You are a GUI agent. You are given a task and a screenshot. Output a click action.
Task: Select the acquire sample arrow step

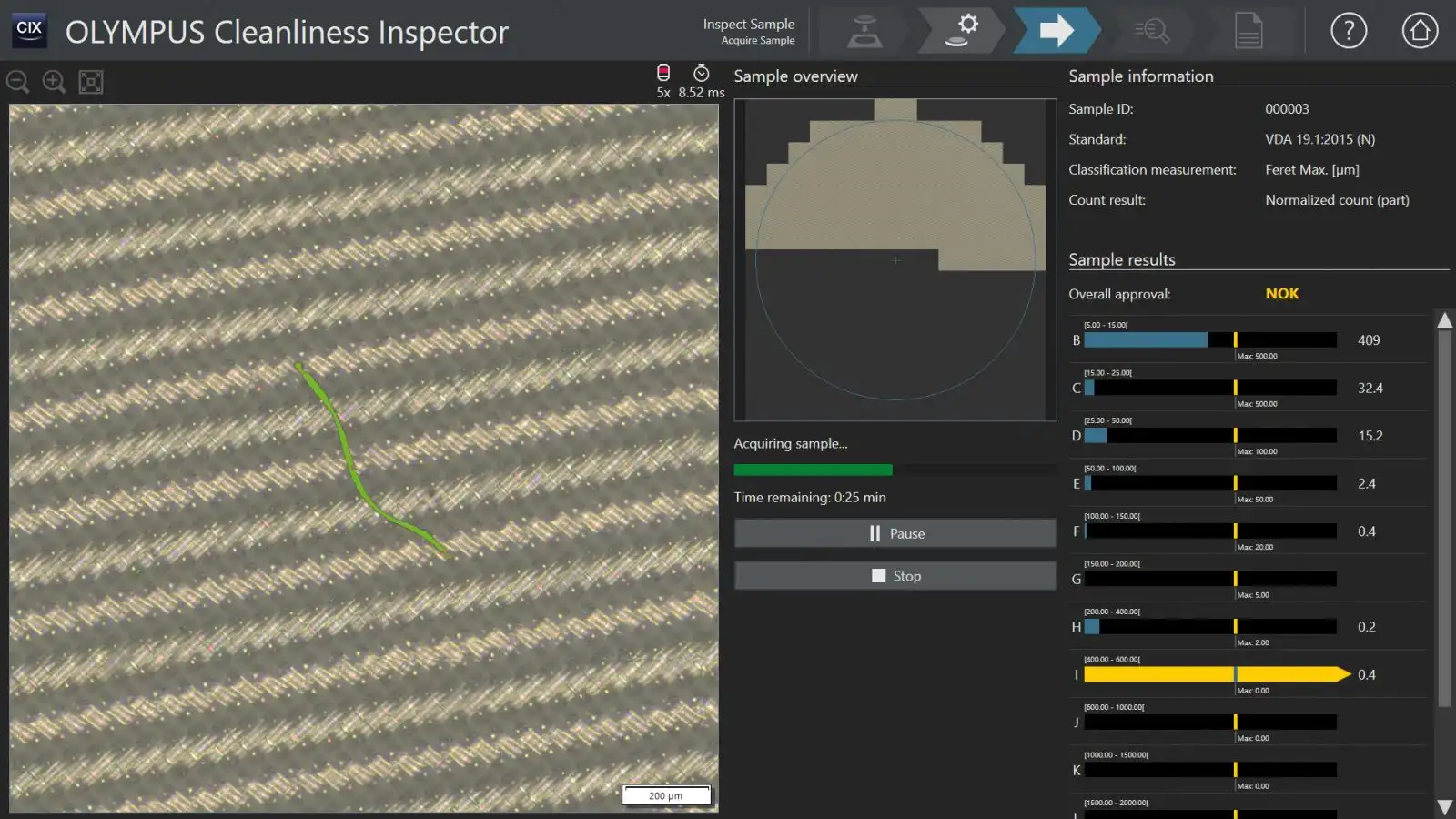click(1056, 31)
